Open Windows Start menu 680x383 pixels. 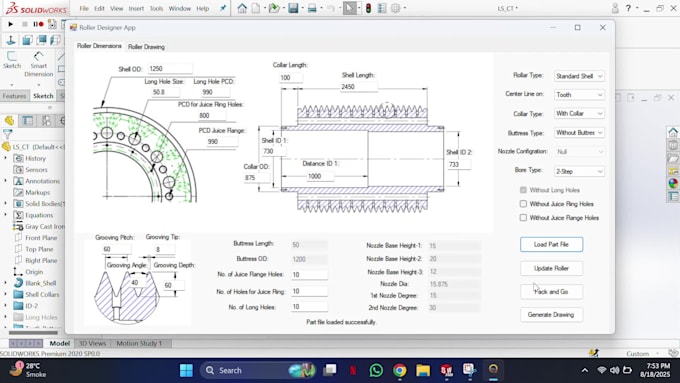point(186,370)
